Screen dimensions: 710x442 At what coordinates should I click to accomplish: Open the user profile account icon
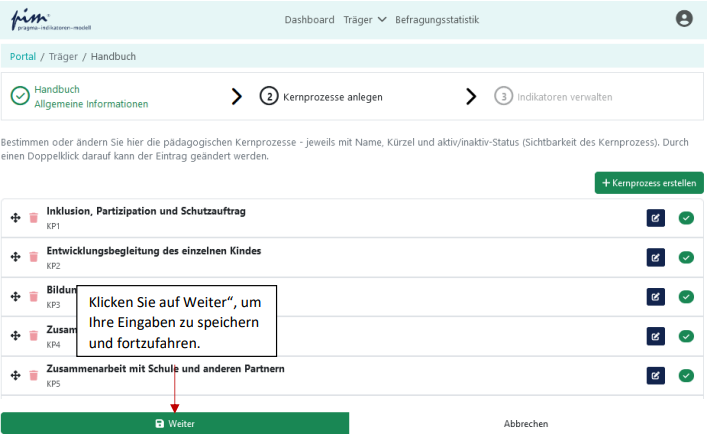click(x=684, y=18)
